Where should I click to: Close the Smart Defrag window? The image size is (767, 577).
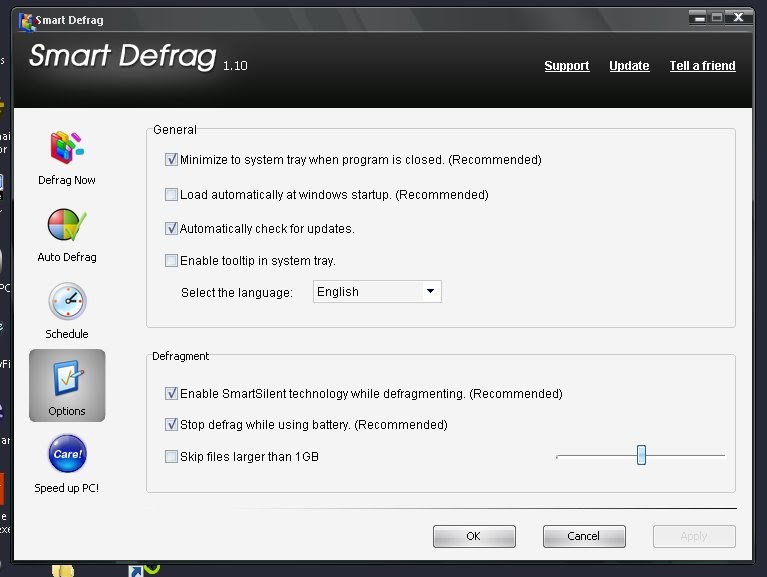739,18
